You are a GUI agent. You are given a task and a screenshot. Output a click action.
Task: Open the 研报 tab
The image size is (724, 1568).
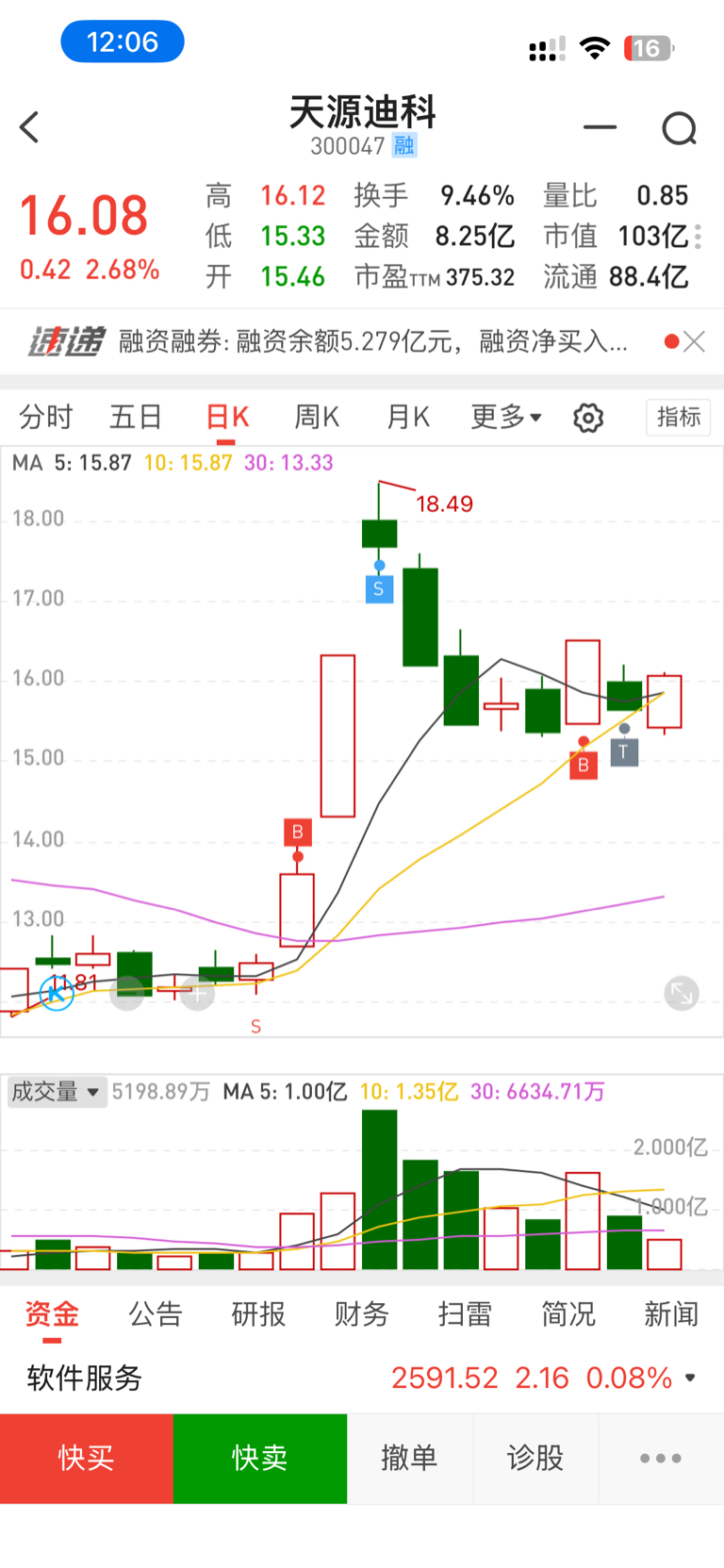(258, 1313)
